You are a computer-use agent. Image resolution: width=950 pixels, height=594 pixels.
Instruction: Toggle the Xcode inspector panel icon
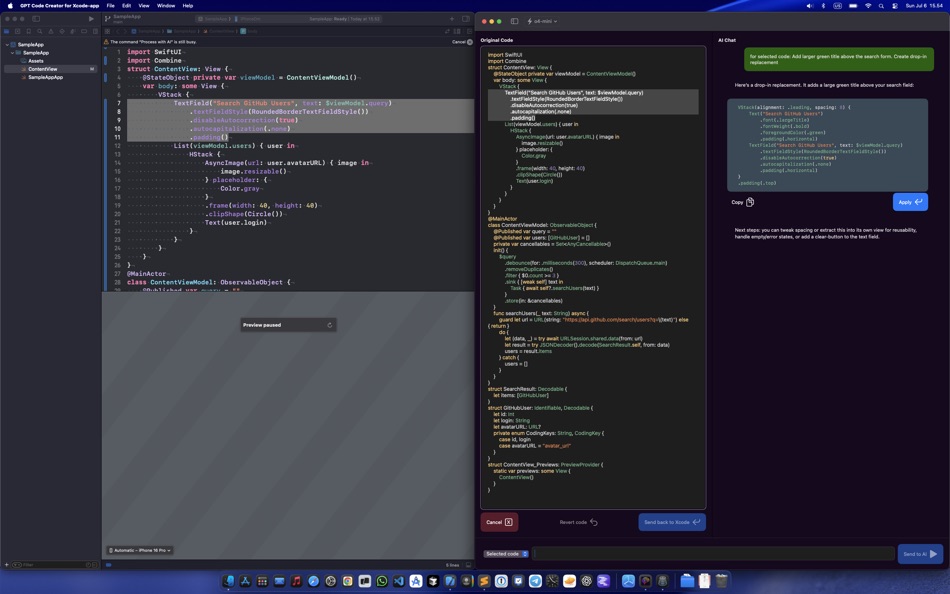pos(465,19)
